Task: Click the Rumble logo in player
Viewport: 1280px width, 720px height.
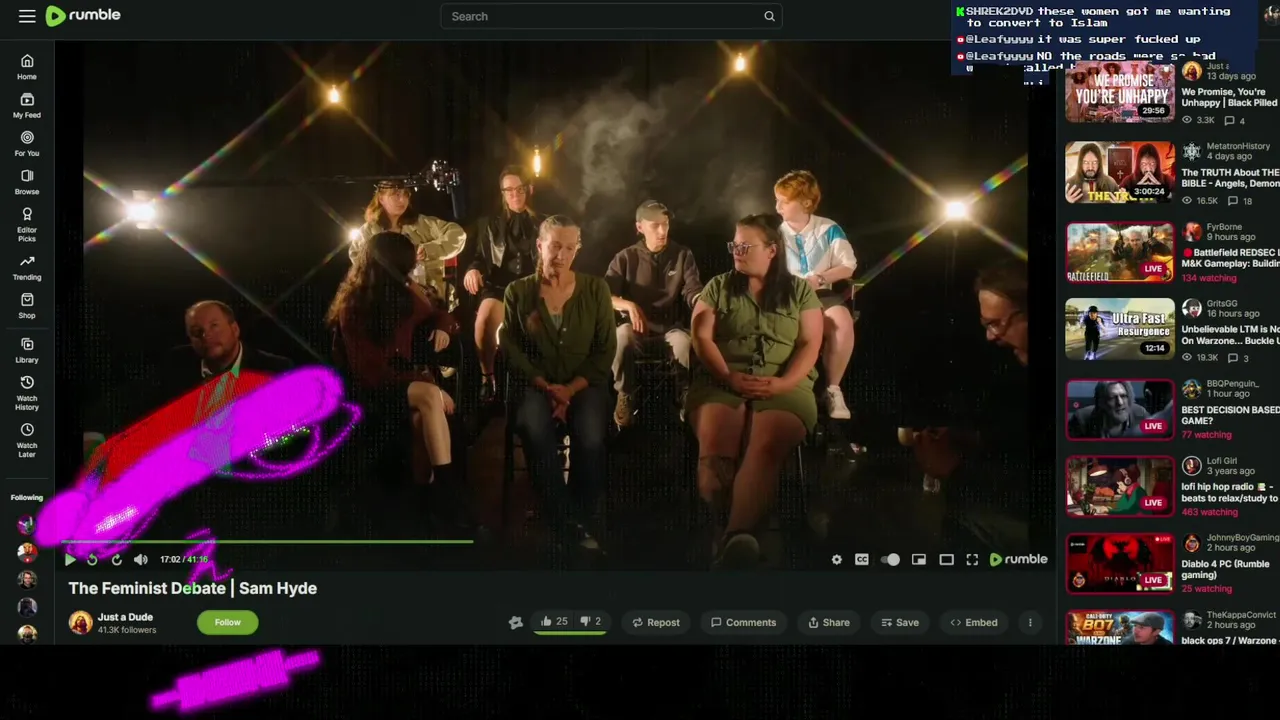Action: pyautogui.click(x=1018, y=560)
